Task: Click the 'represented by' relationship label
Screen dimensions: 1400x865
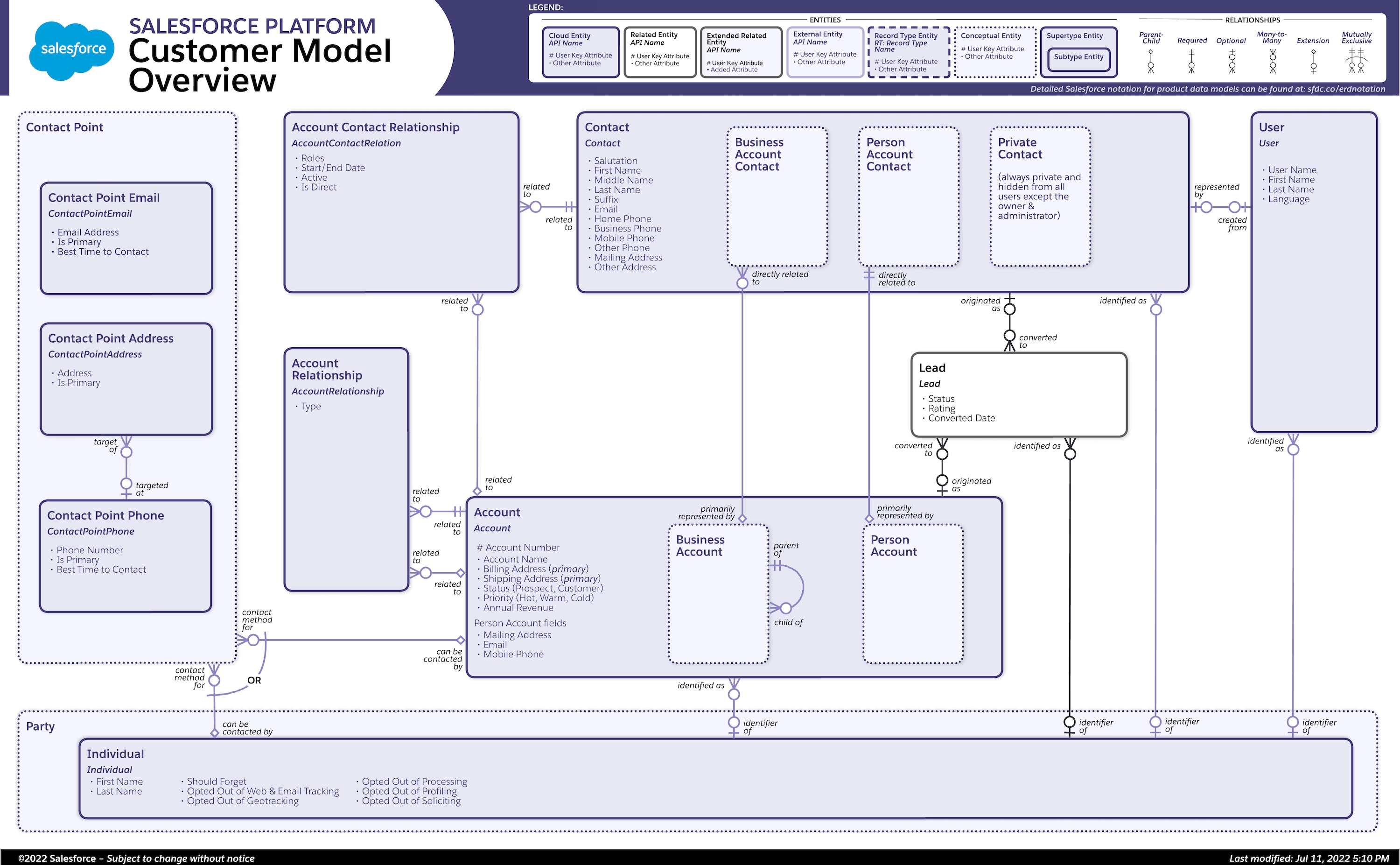Action: [1217, 190]
